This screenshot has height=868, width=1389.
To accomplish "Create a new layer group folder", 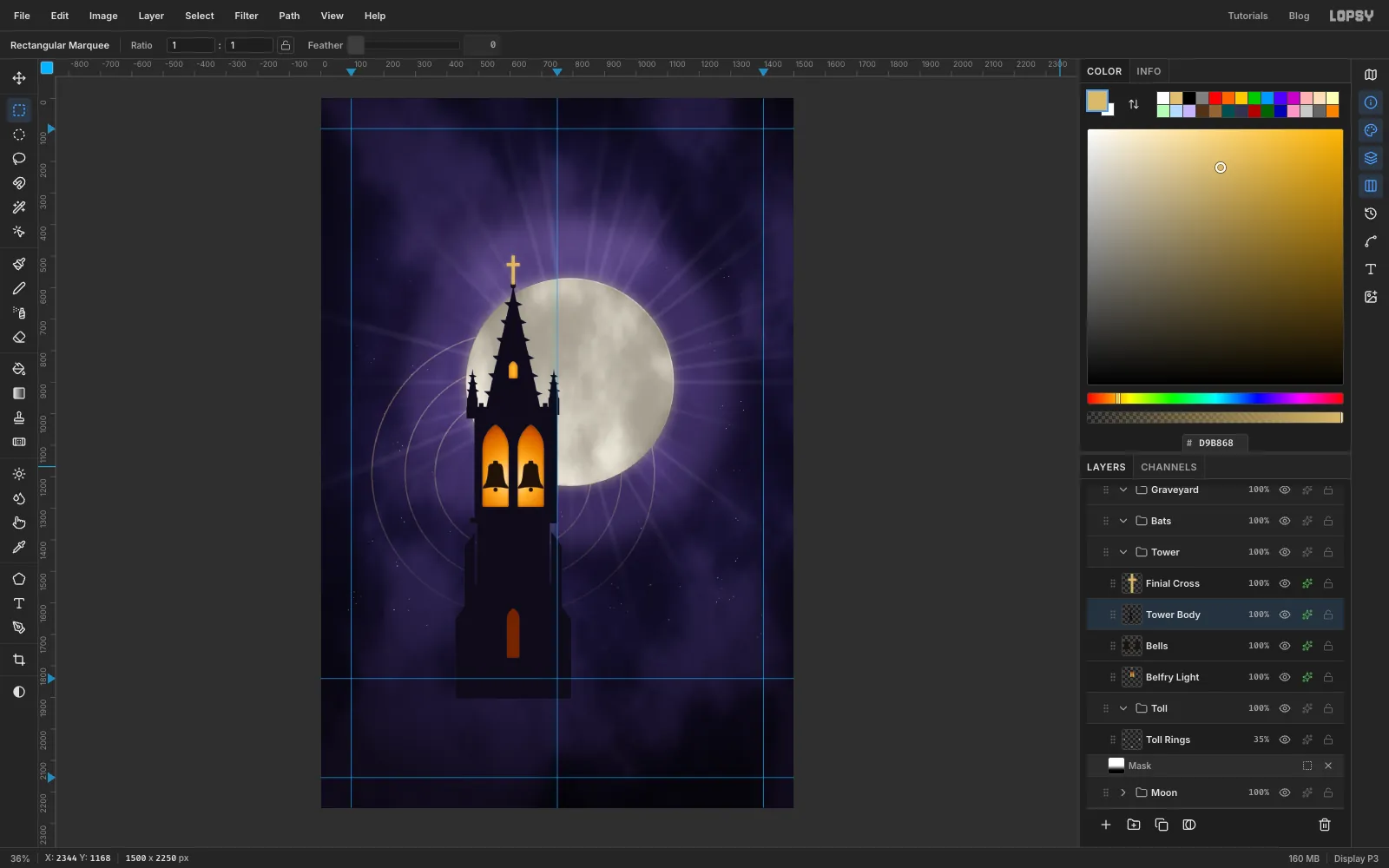I will click(1134, 825).
